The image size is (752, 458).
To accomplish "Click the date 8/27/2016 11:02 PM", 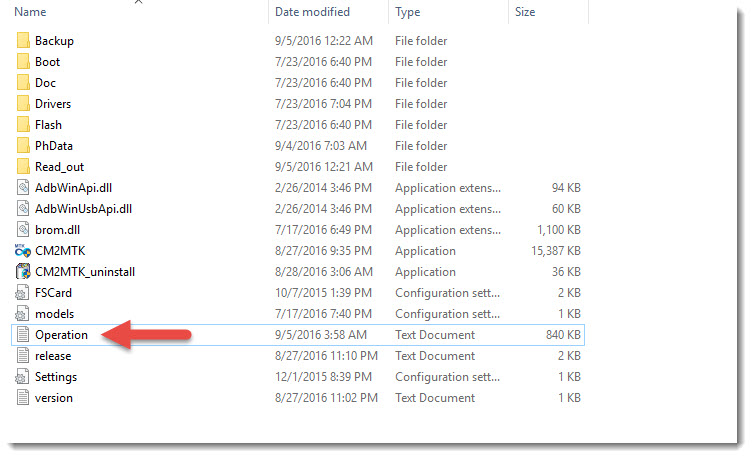I will (x=326, y=398).
